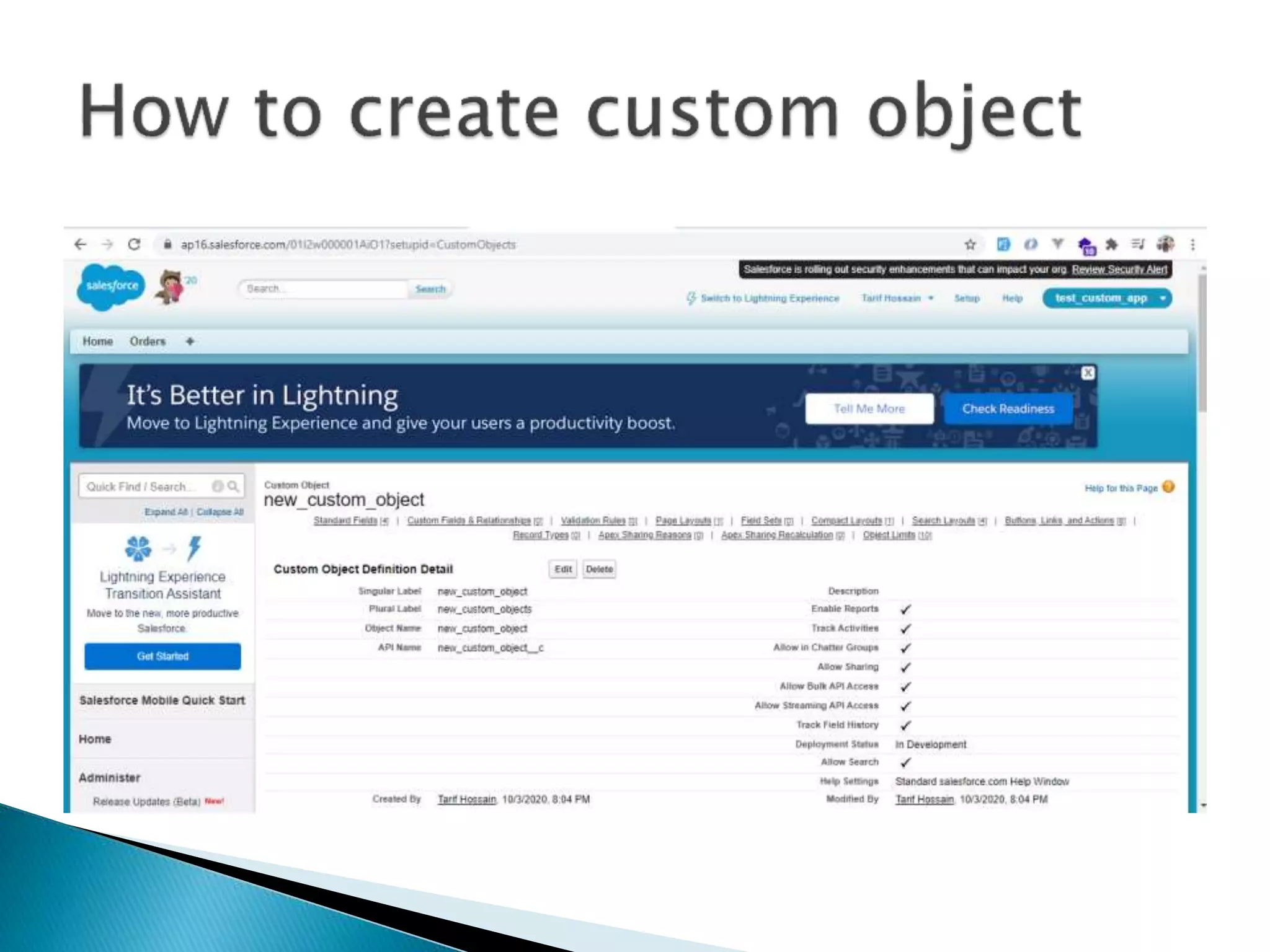Viewport: 1270px width, 952px height.
Task: Switch to the Orders tab
Action: tap(148, 342)
